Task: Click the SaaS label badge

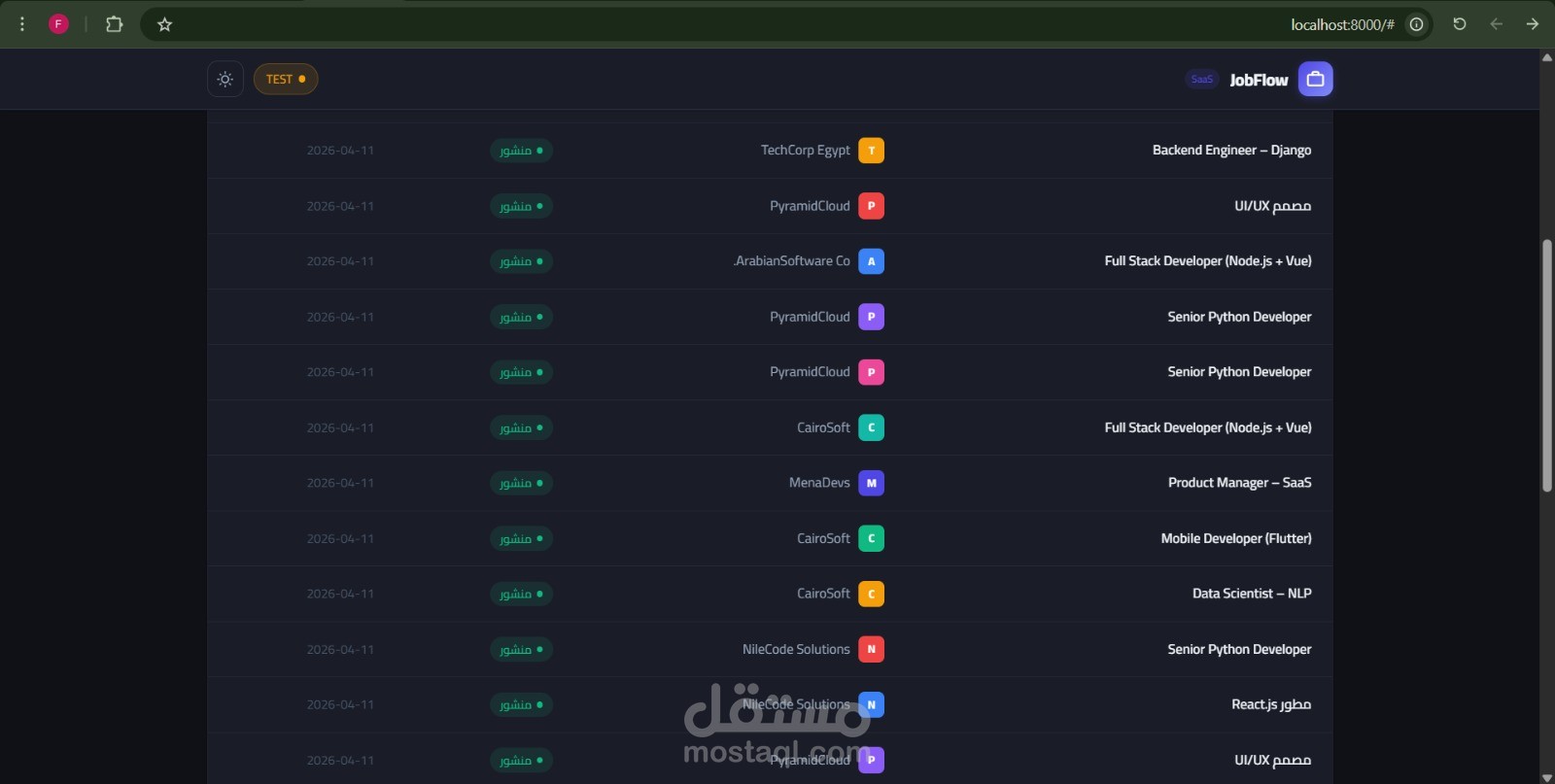Action: tap(1202, 80)
